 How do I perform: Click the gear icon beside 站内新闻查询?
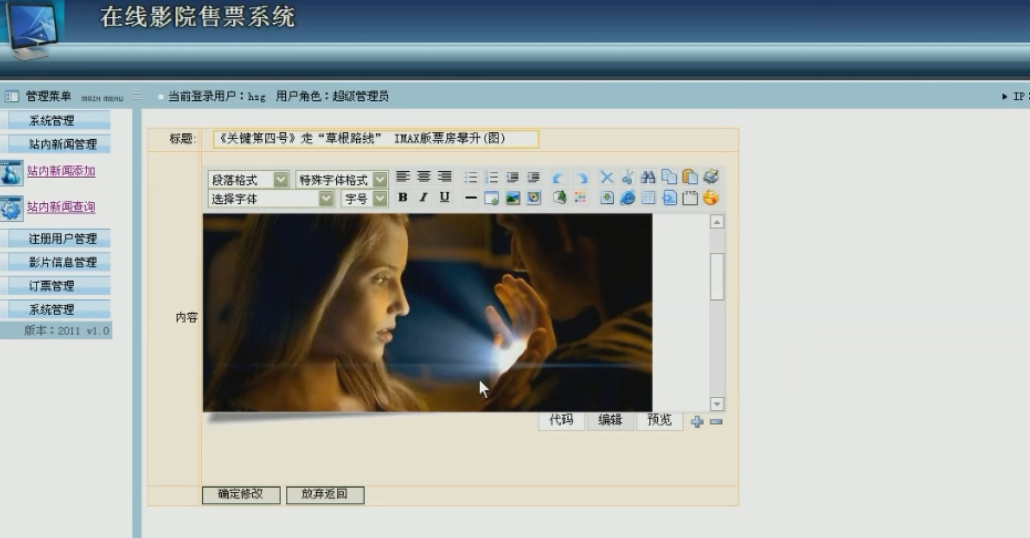click(11, 208)
